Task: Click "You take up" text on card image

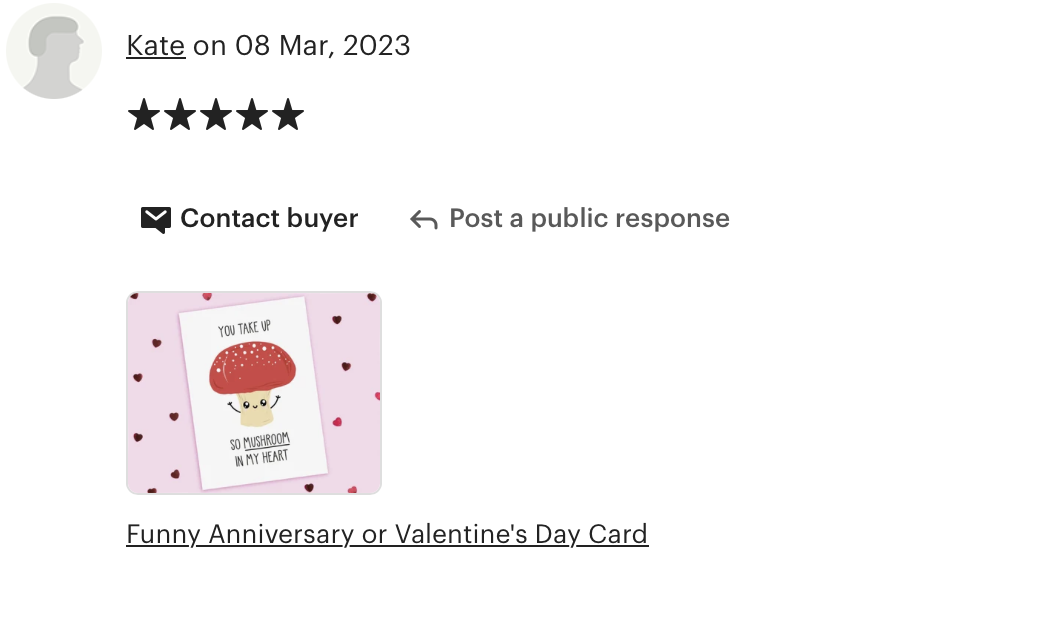Action: coord(244,329)
